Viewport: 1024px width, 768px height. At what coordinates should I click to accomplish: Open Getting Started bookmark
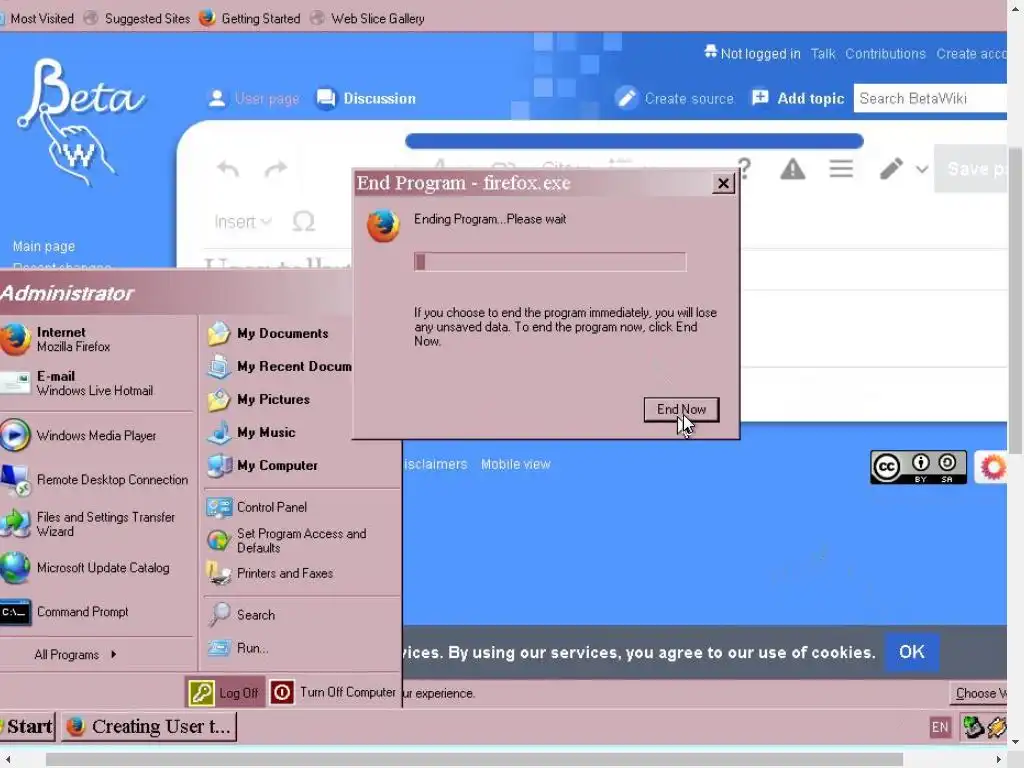[249, 18]
